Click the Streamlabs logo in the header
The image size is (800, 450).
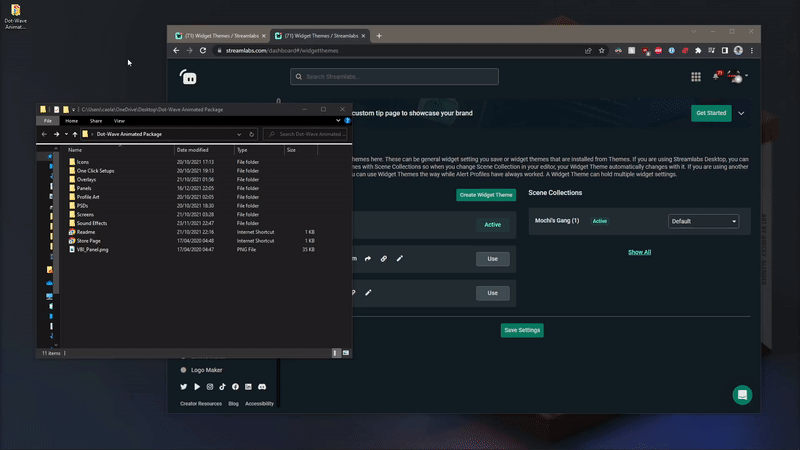pyautogui.click(x=188, y=77)
